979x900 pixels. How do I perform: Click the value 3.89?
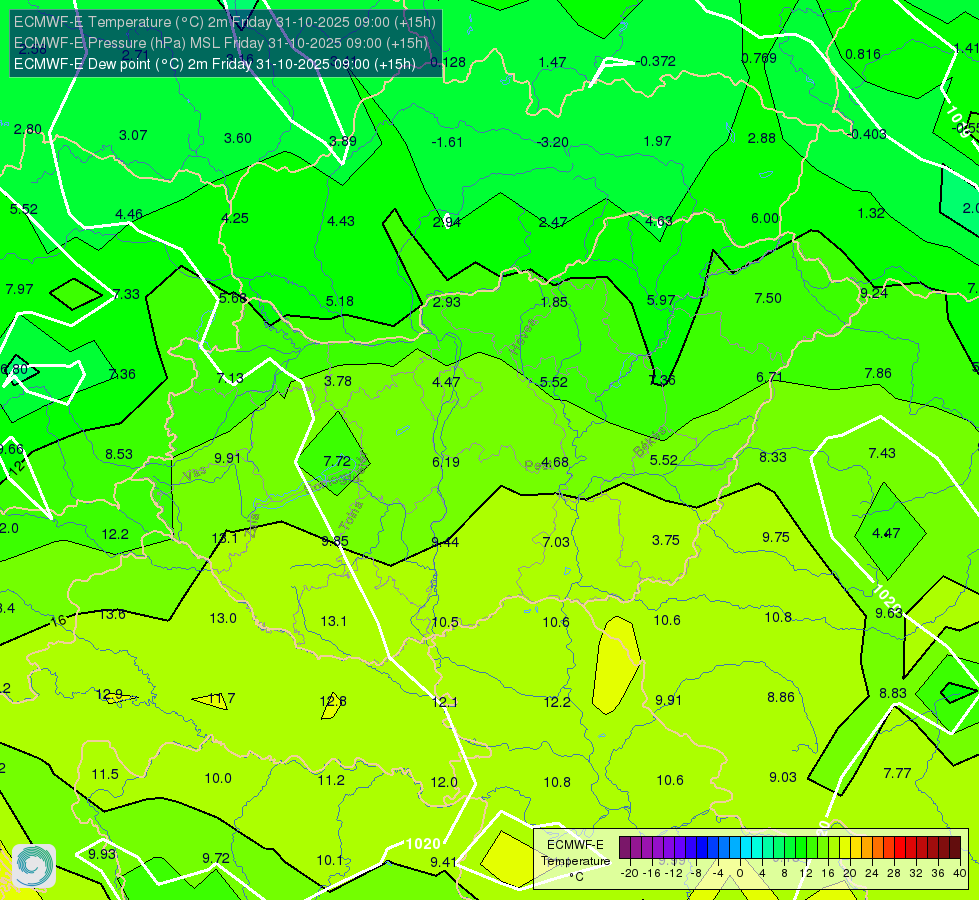(x=343, y=141)
